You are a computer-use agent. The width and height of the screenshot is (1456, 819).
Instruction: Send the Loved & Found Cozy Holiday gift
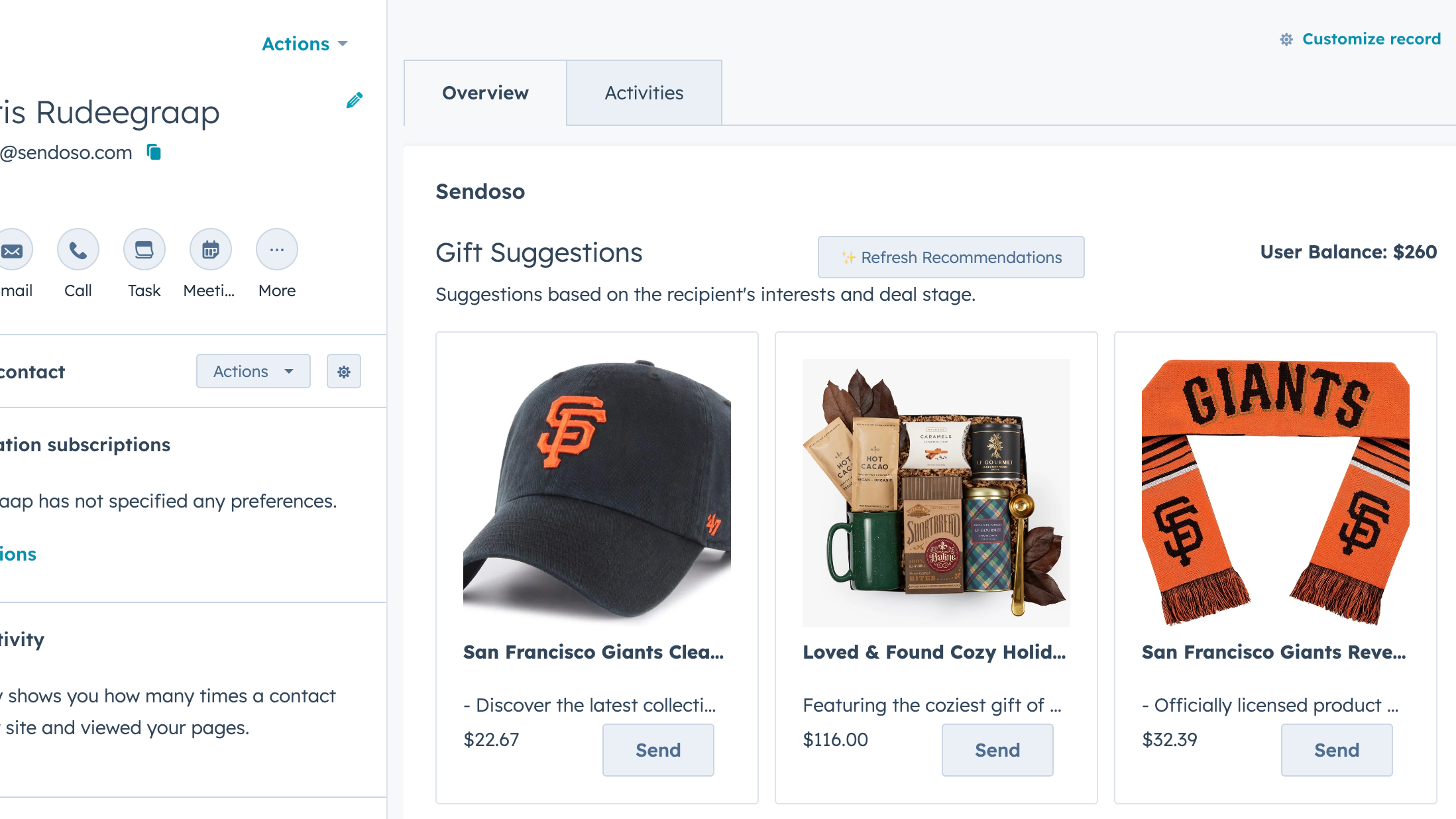997,750
